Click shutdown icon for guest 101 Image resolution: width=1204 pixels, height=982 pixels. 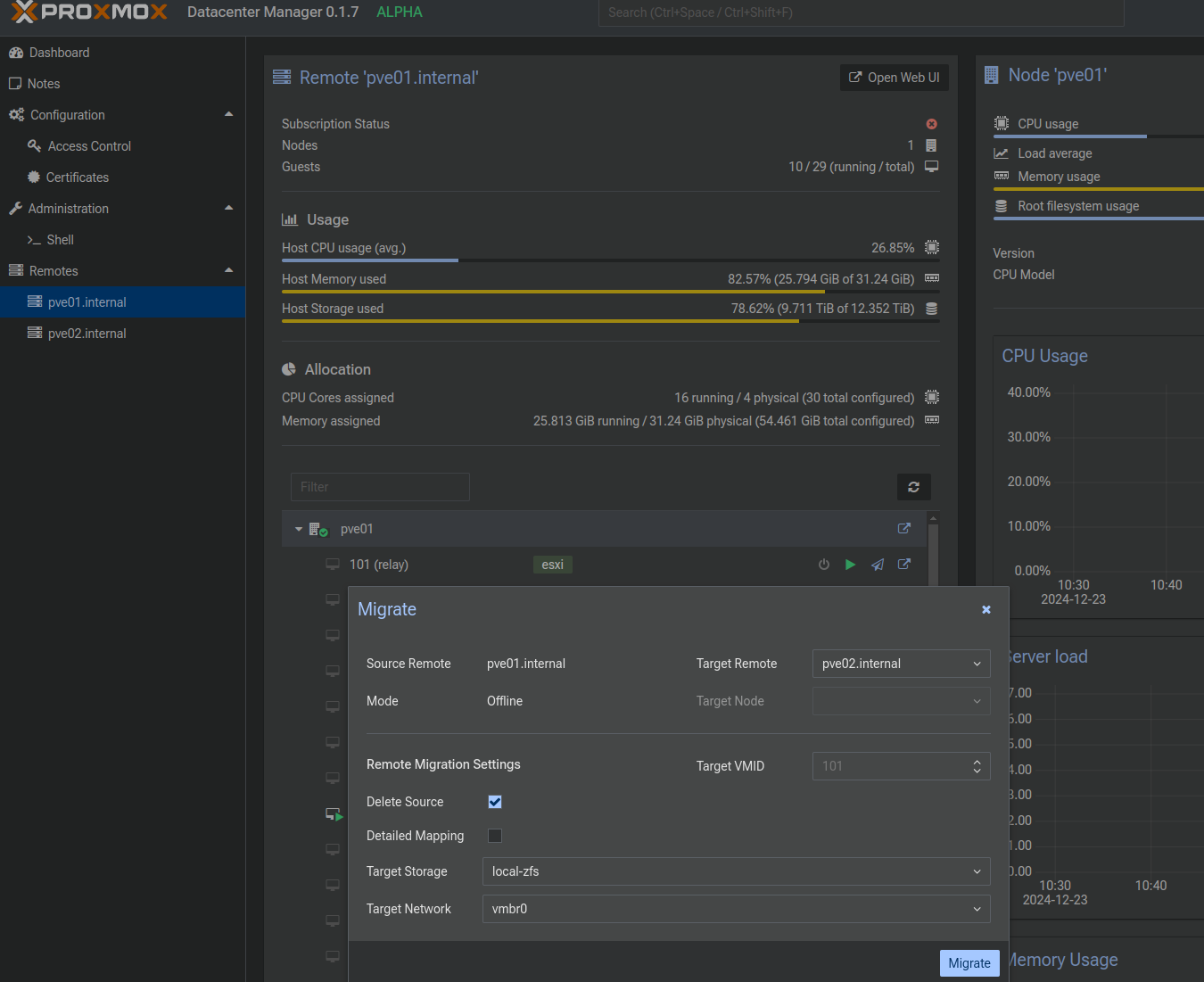824,565
